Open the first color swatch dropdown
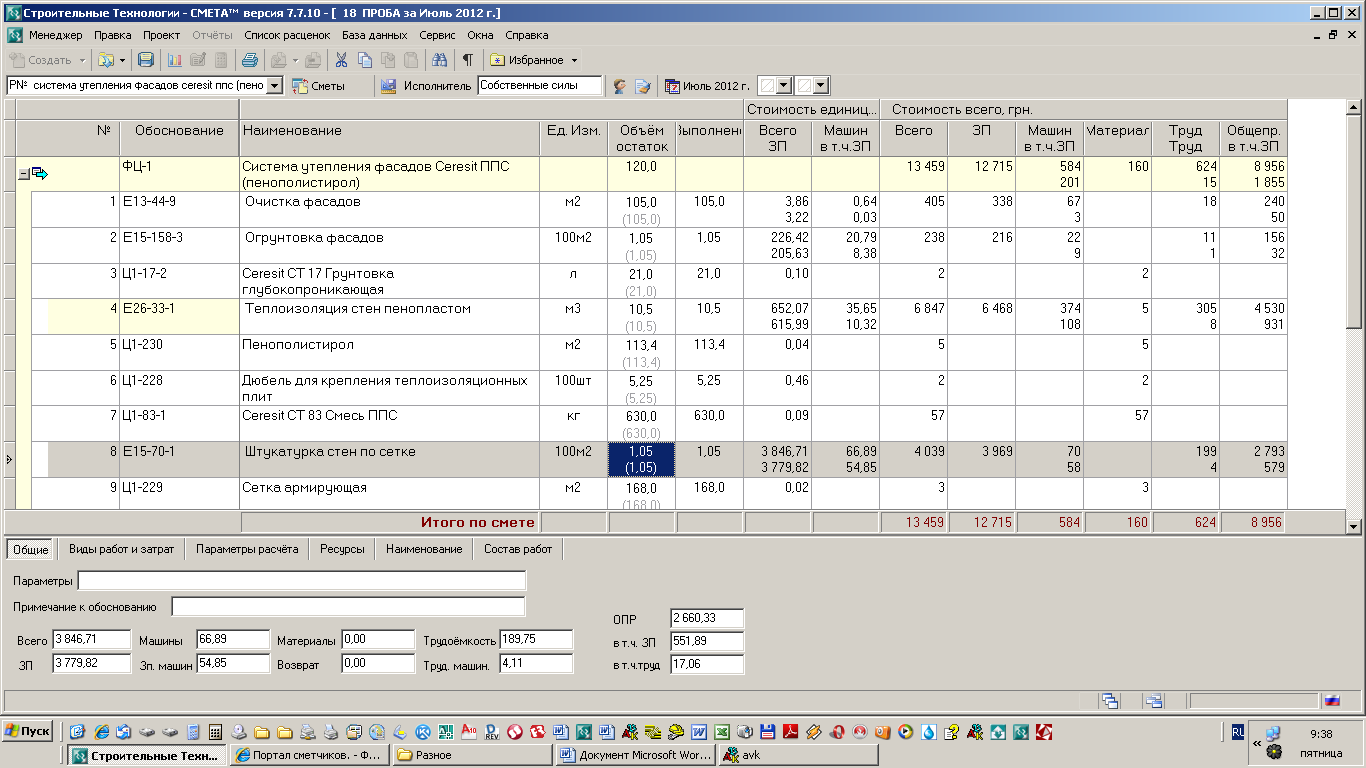This screenshot has width=1366, height=768. click(x=784, y=86)
